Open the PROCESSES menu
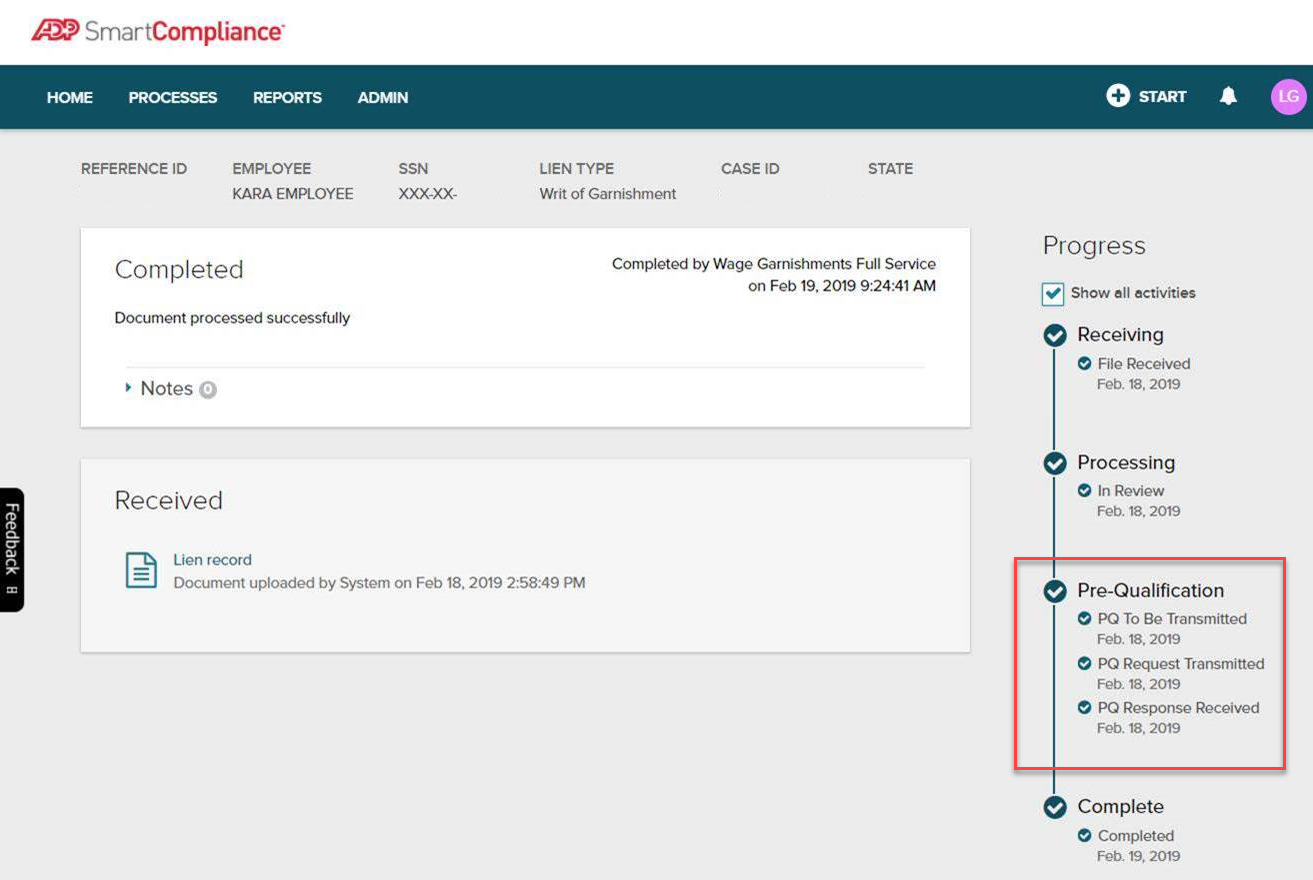1313x880 pixels. 173,97
